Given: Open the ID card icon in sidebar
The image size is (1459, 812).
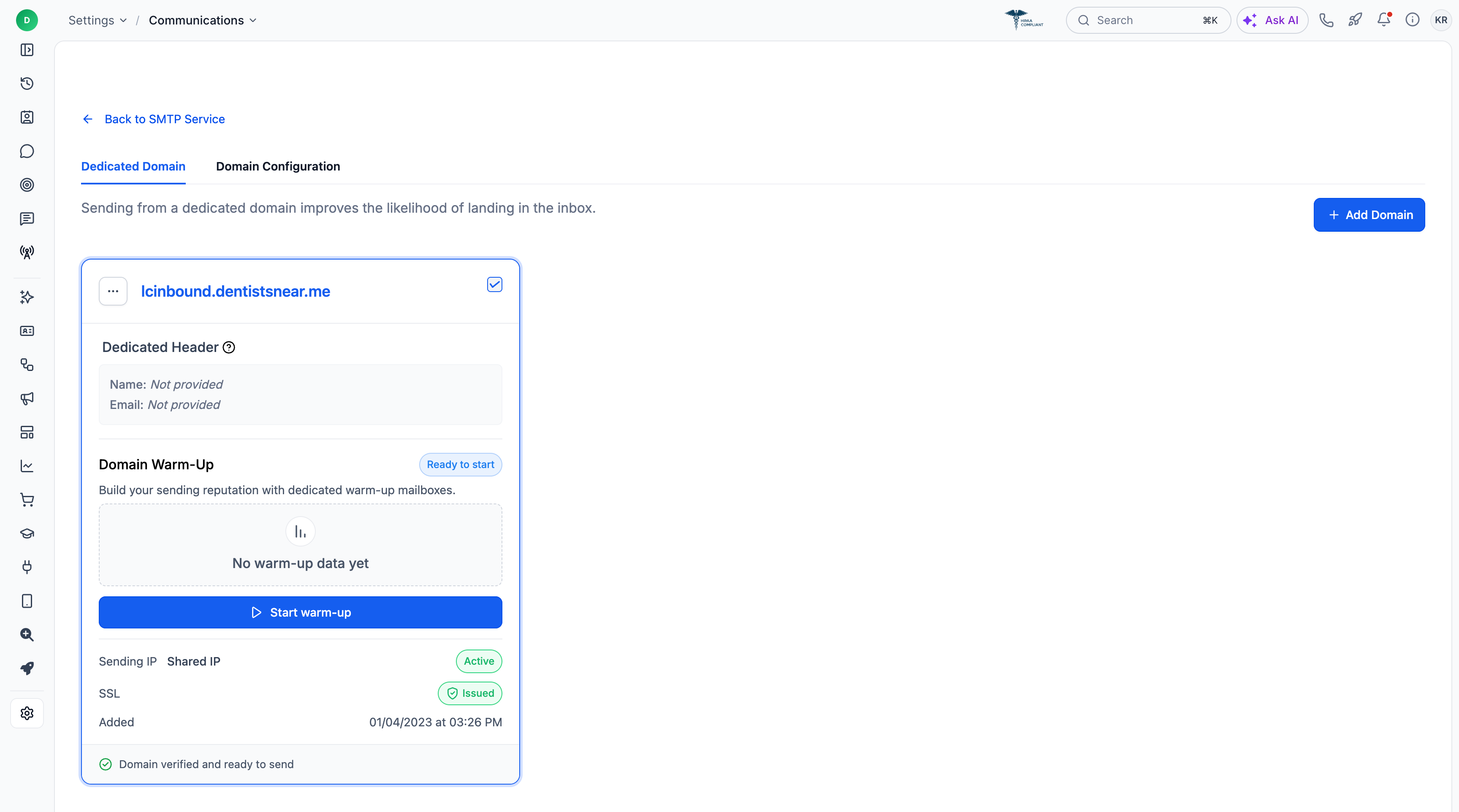Looking at the screenshot, I should click(27, 331).
